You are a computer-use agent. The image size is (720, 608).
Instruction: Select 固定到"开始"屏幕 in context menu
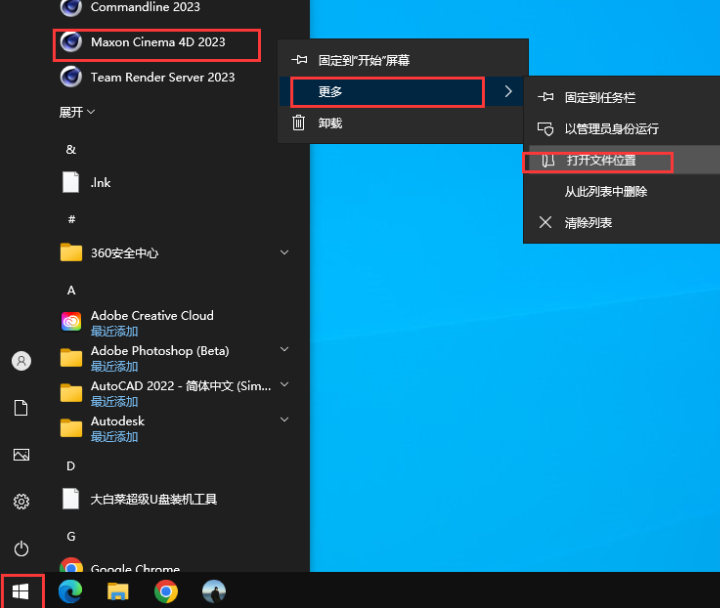[x=363, y=60]
